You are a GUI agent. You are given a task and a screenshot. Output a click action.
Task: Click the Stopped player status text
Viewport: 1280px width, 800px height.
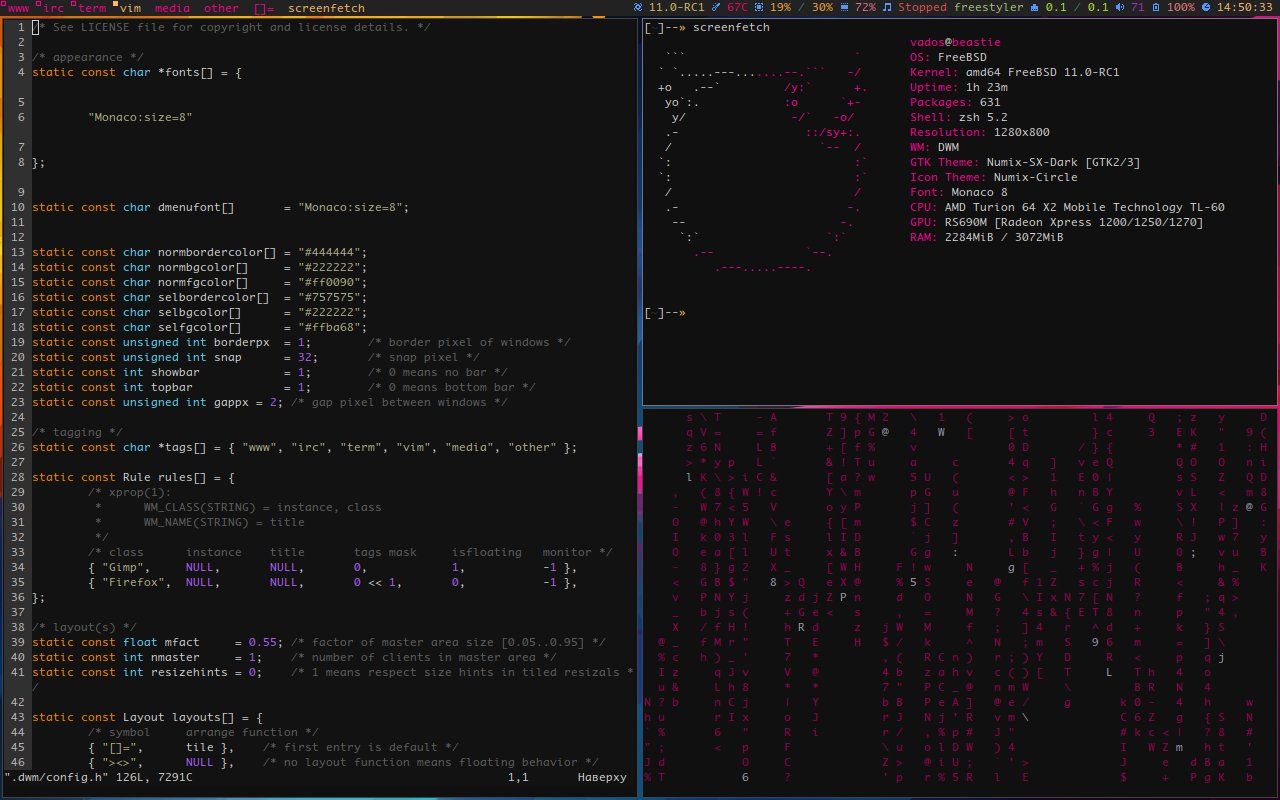923,7
